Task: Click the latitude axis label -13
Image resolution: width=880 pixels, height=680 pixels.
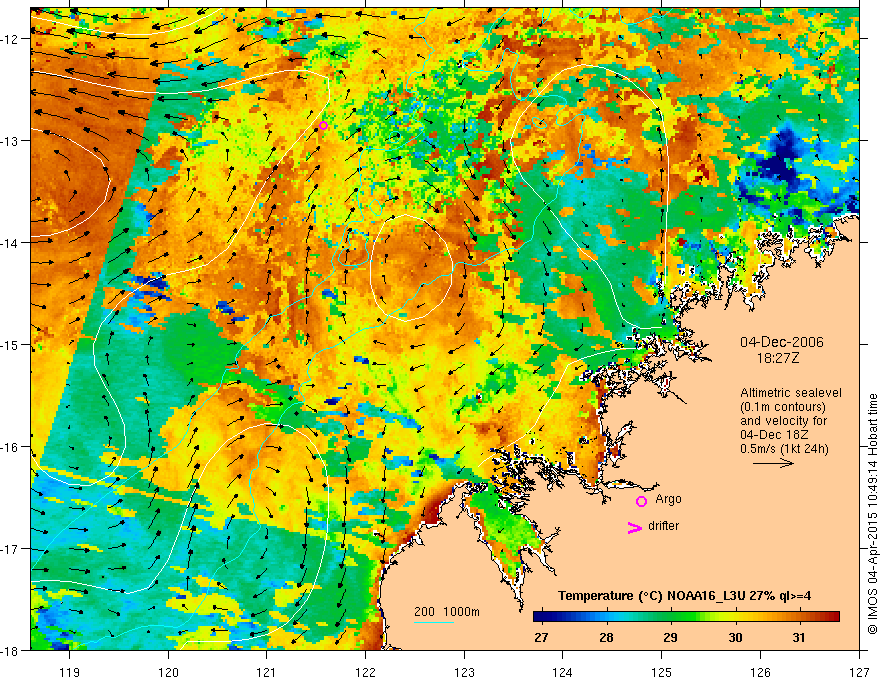Action: coord(10,141)
